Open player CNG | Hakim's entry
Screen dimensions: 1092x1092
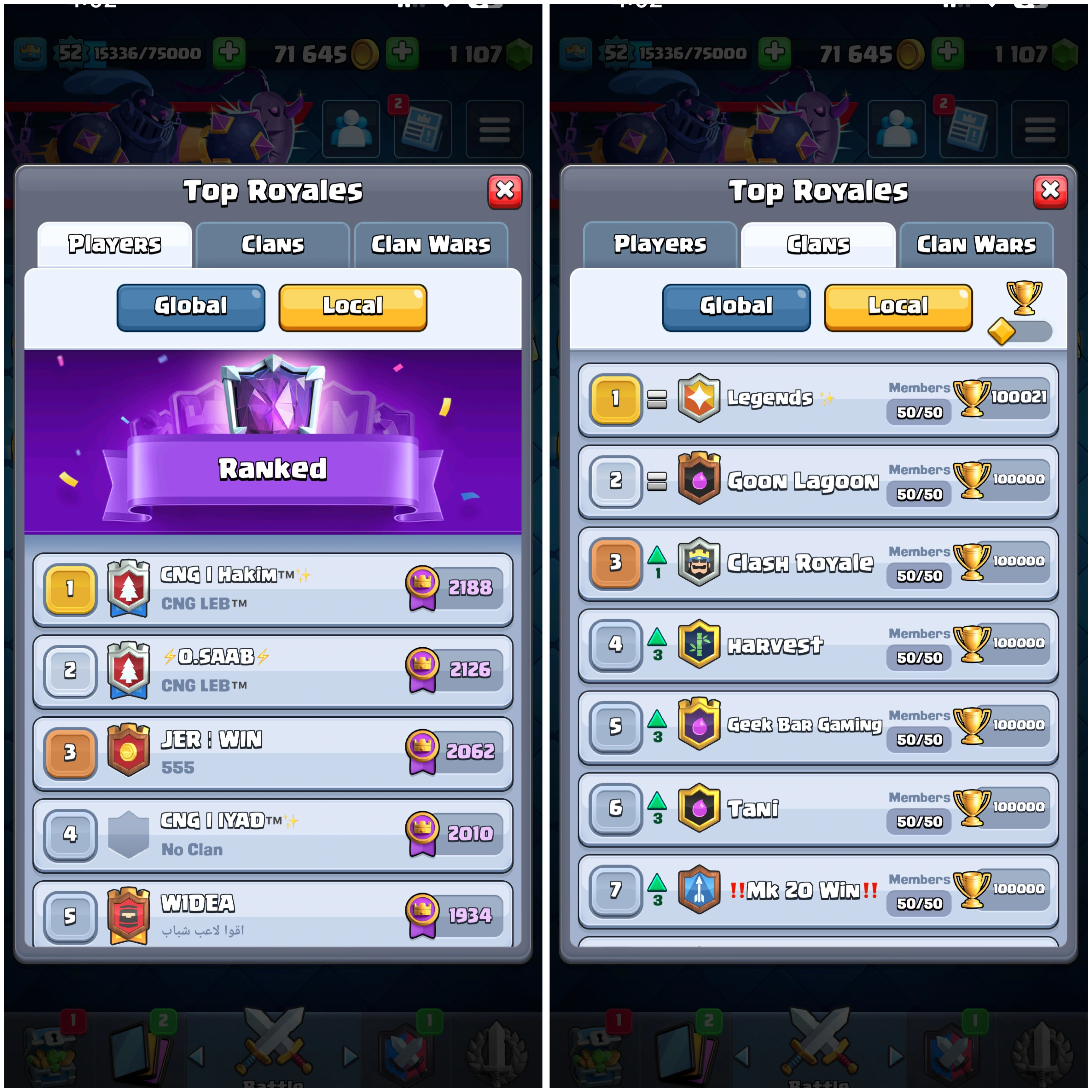point(273,589)
